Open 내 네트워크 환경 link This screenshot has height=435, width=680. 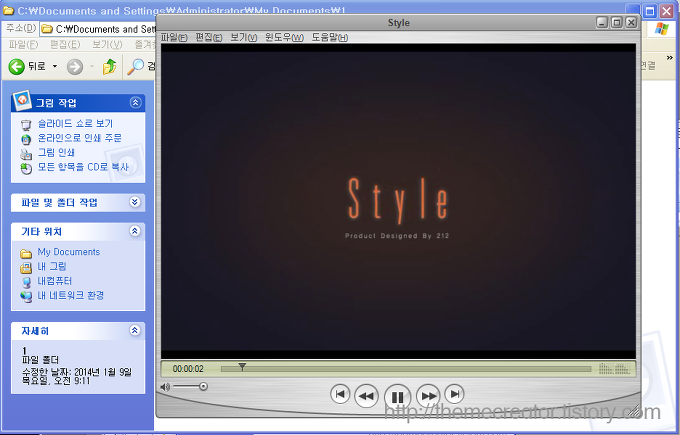click(x=71, y=295)
